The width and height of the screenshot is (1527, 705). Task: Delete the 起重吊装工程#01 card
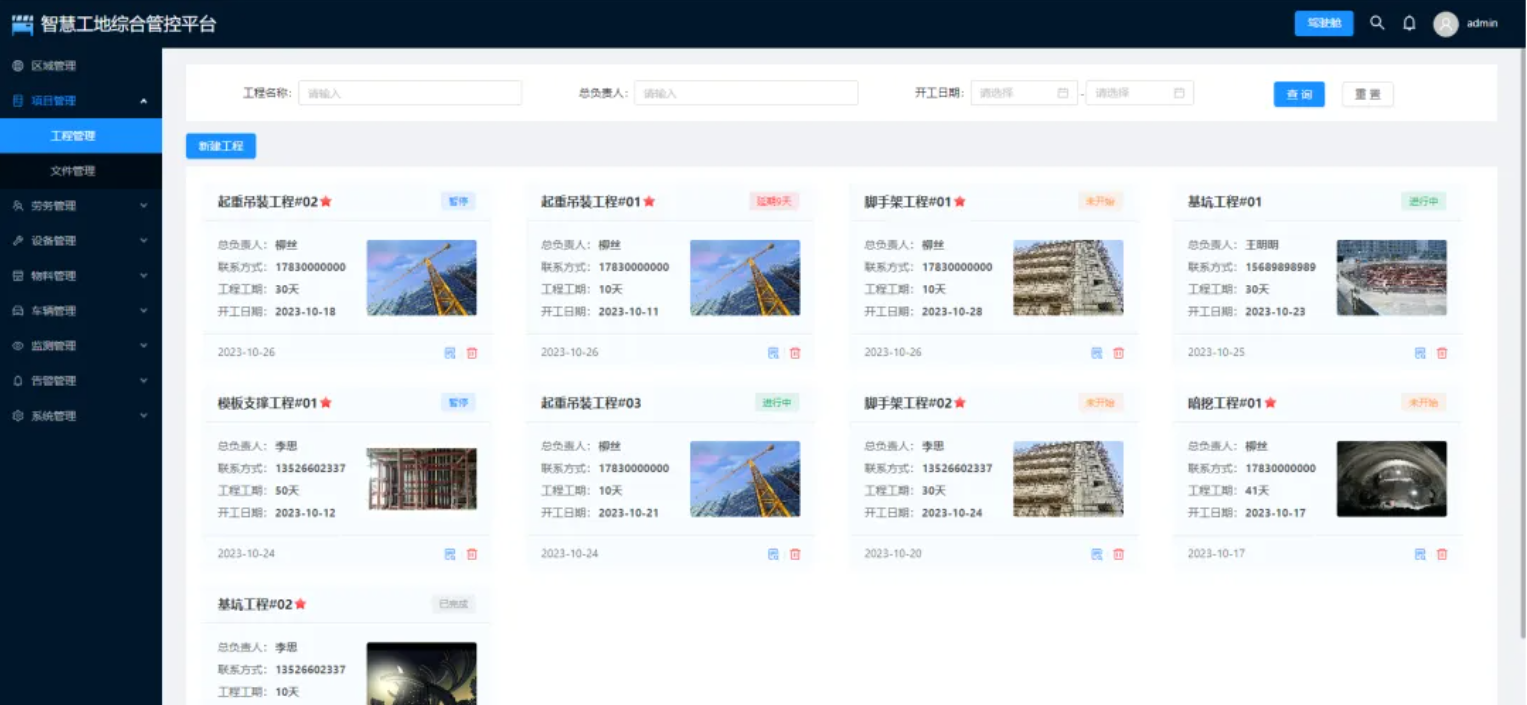pos(795,353)
